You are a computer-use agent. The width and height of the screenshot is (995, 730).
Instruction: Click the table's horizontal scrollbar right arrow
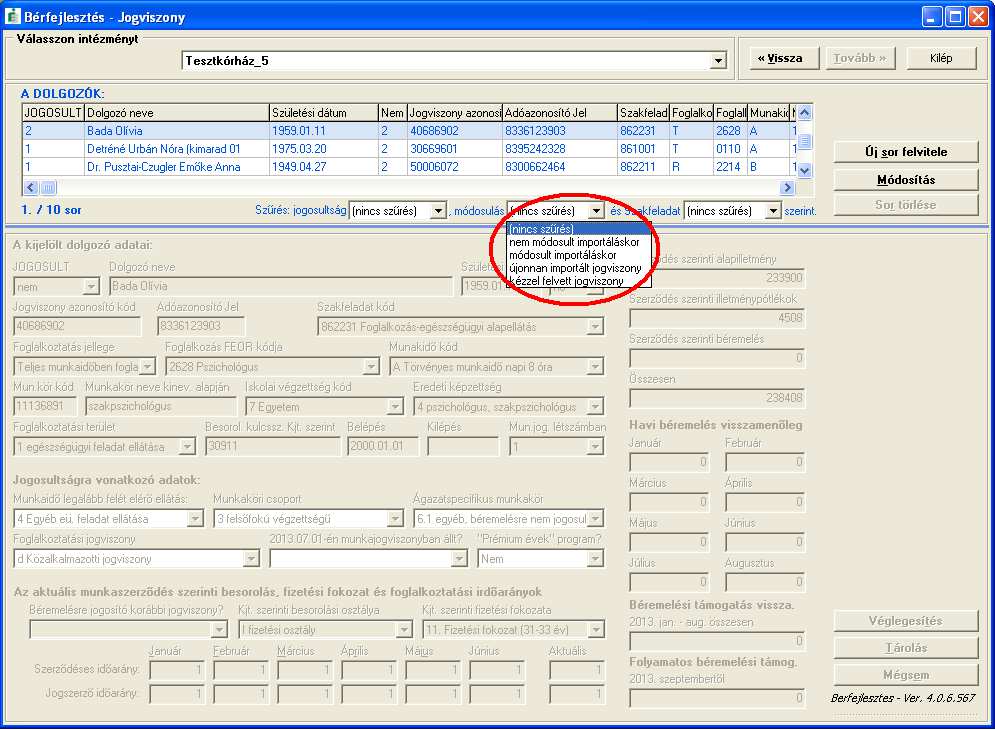click(x=787, y=187)
